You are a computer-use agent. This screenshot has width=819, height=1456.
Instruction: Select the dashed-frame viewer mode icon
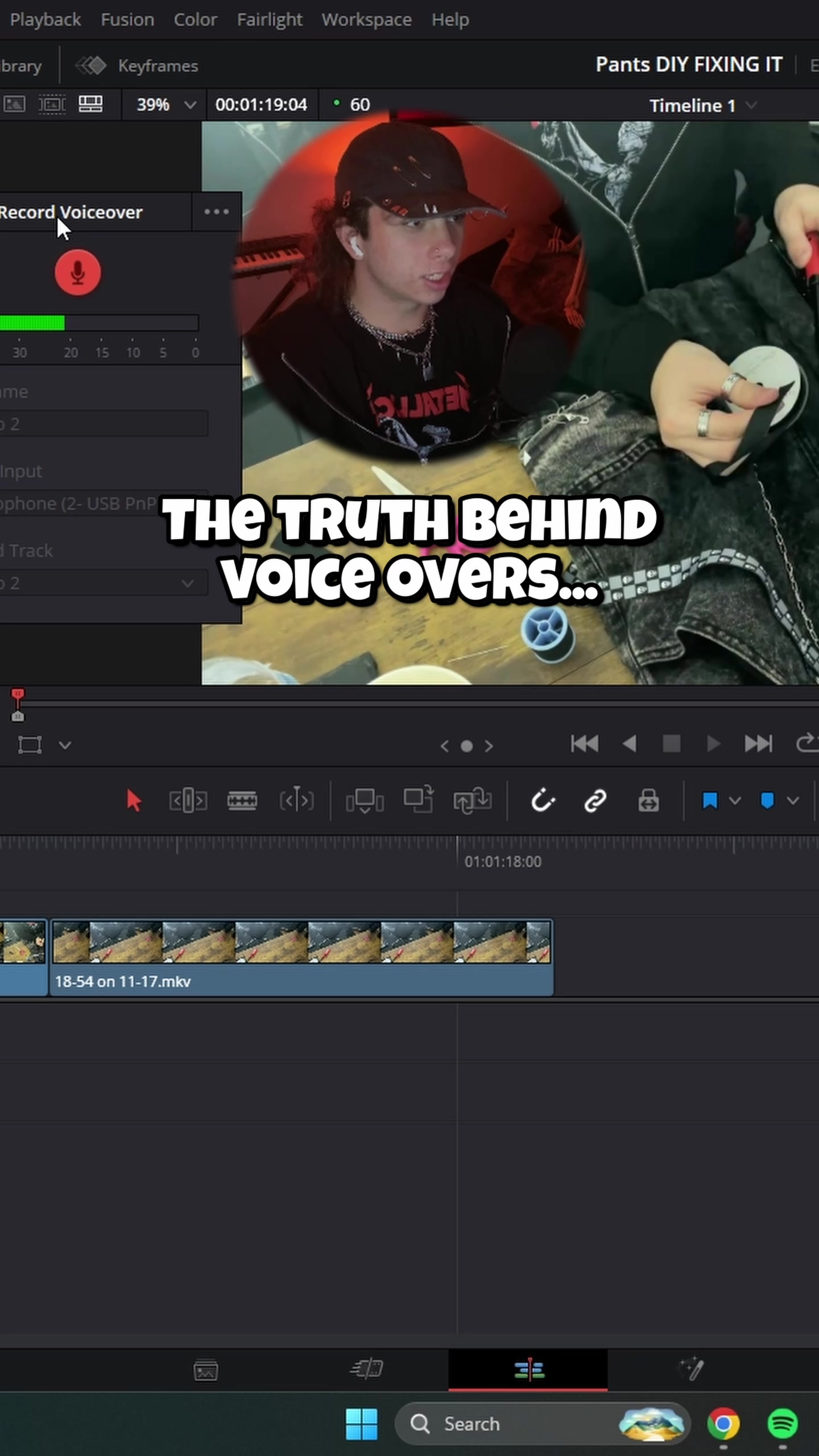click(x=52, y=104)
